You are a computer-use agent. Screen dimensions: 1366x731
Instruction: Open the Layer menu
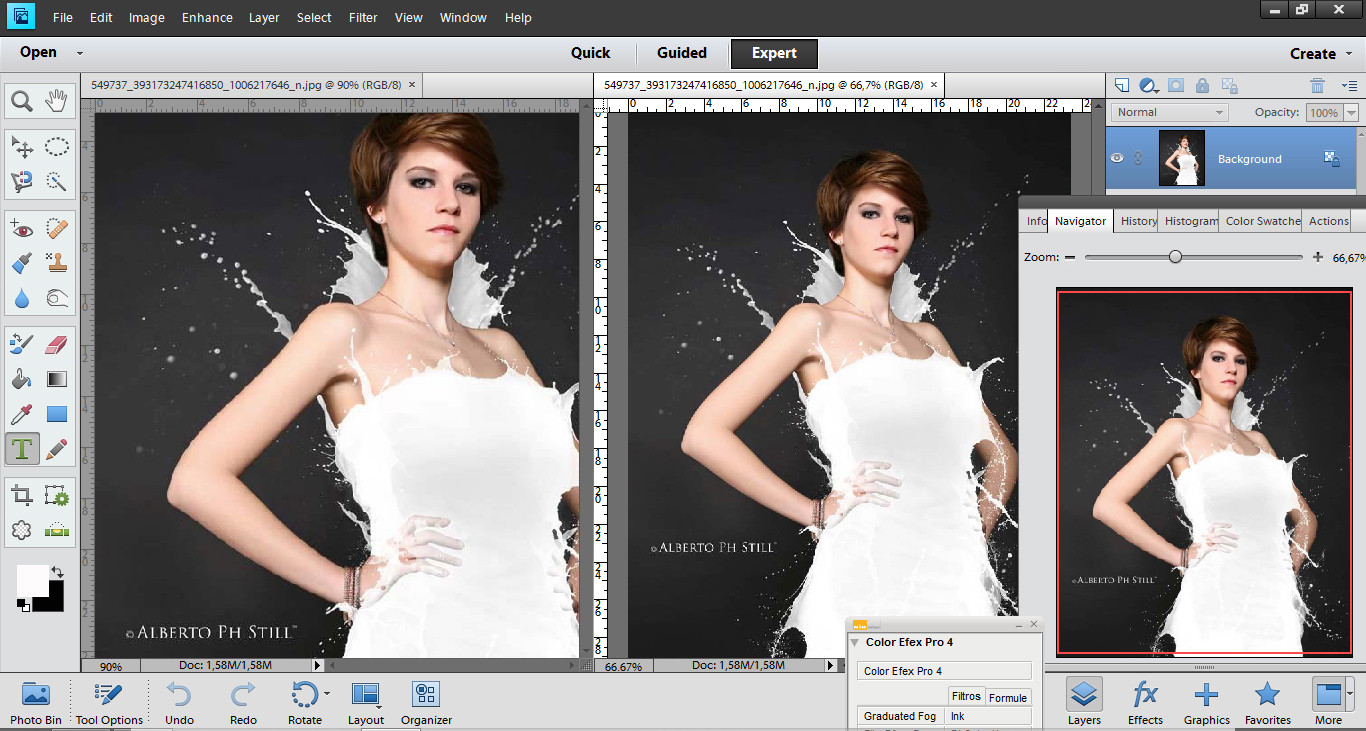tap(264, 18)
